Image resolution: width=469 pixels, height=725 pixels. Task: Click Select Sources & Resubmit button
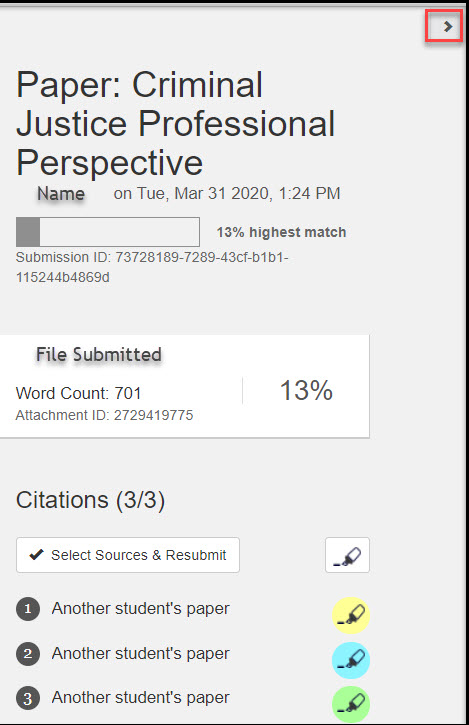[x=128, y=555]
